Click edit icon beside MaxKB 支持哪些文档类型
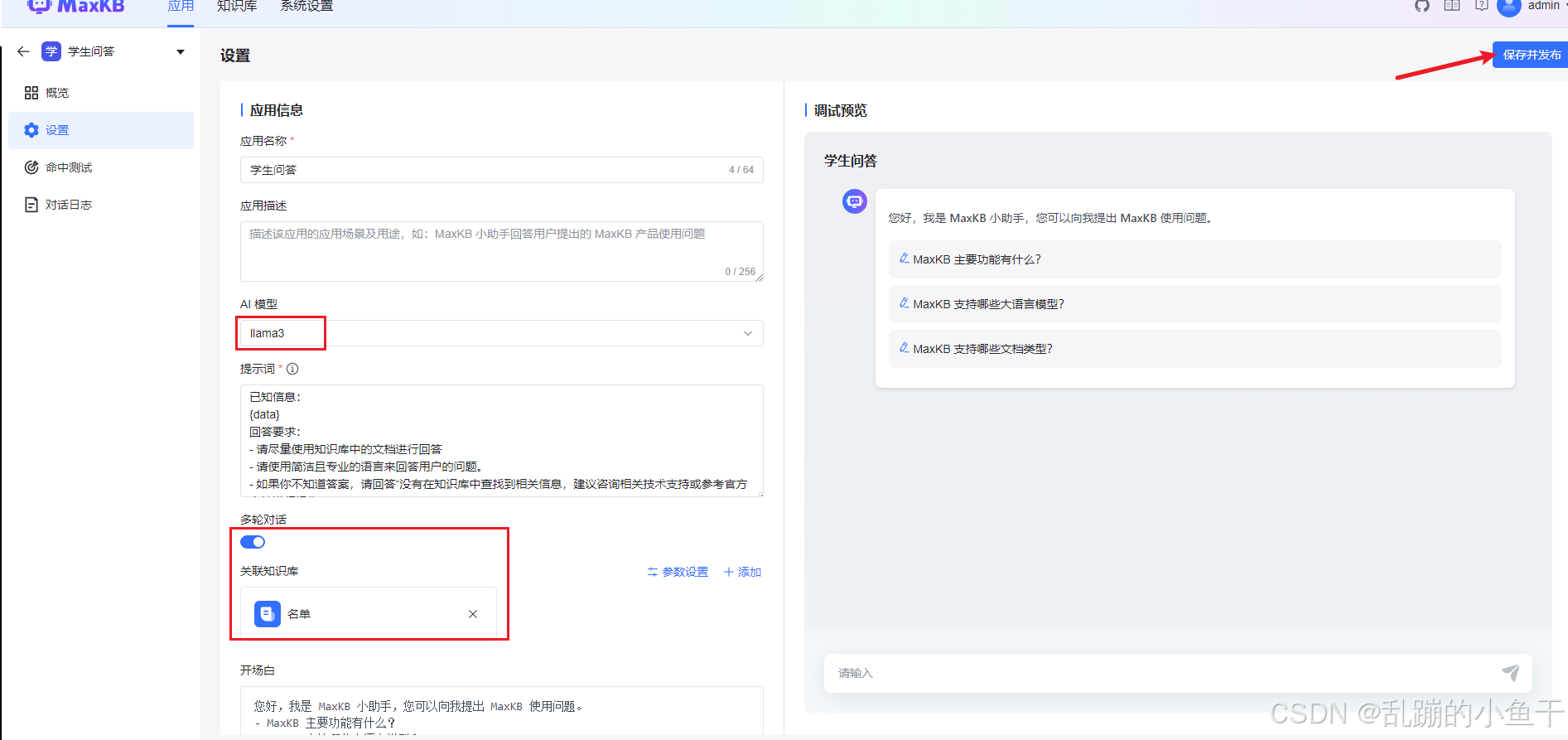This screenshot has width=1568, height=740. click(x=905, y=348)
